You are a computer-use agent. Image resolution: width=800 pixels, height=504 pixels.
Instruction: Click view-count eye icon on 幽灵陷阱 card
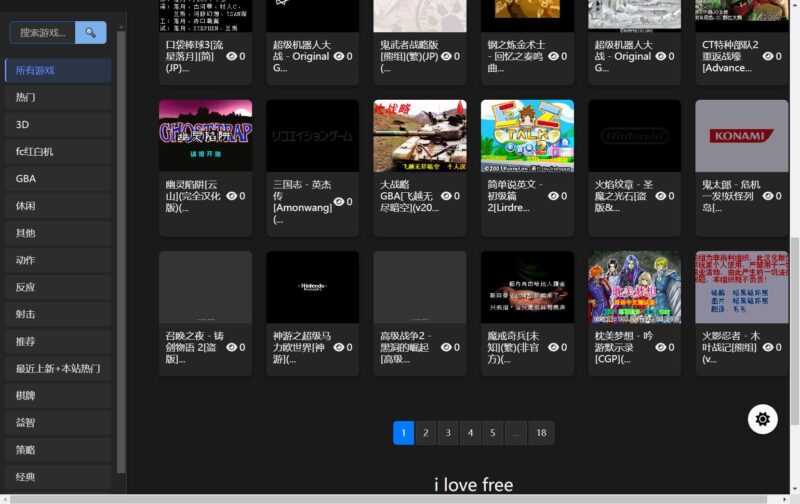click(x=231, y=196)
